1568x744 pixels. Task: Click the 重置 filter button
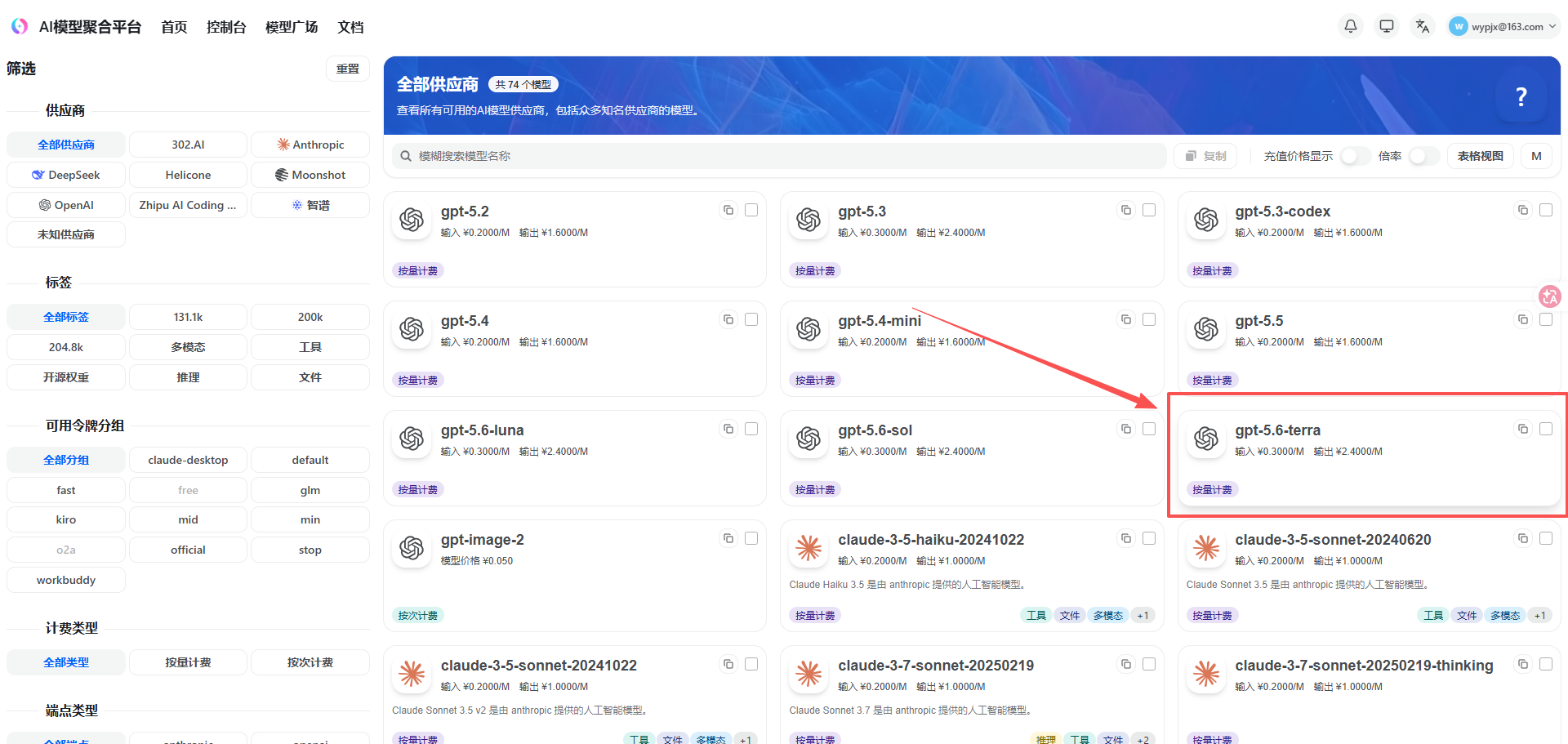click(x=348, y=69)
